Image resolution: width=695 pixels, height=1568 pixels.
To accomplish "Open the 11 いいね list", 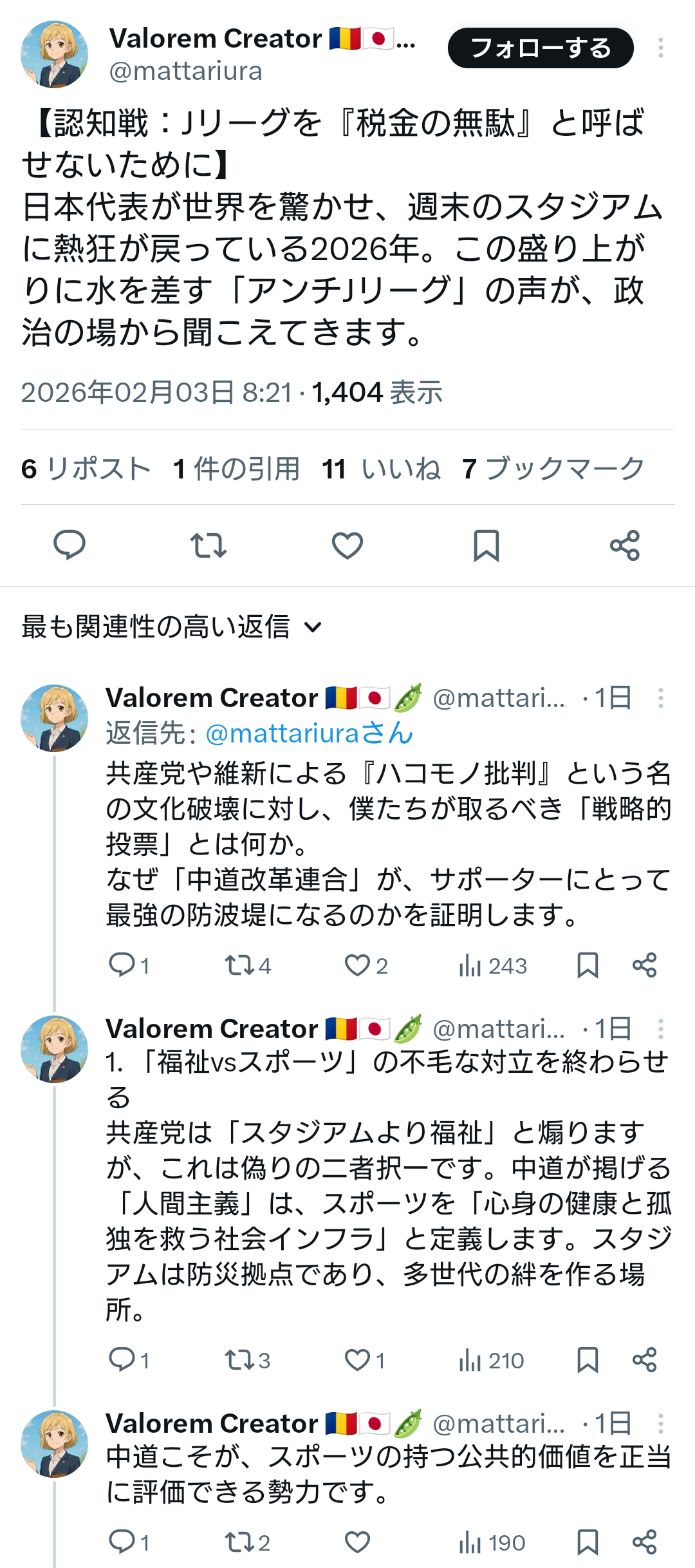I will point(381,468).
